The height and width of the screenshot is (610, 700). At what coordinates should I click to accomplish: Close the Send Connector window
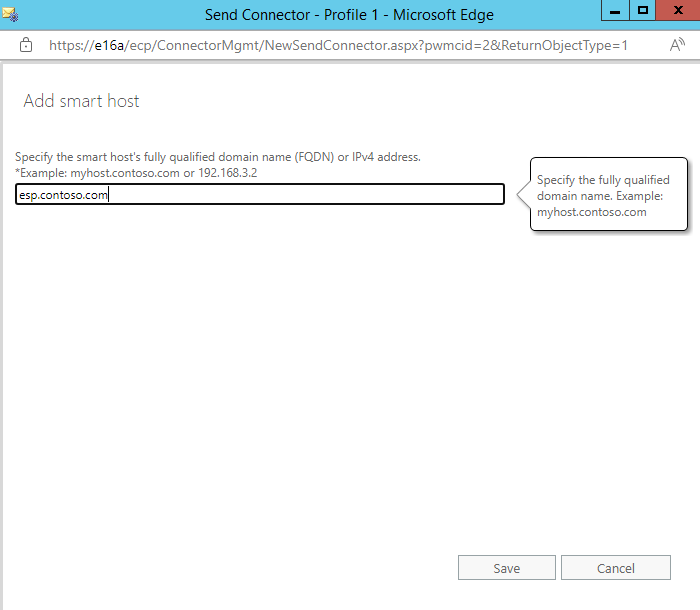678,10
